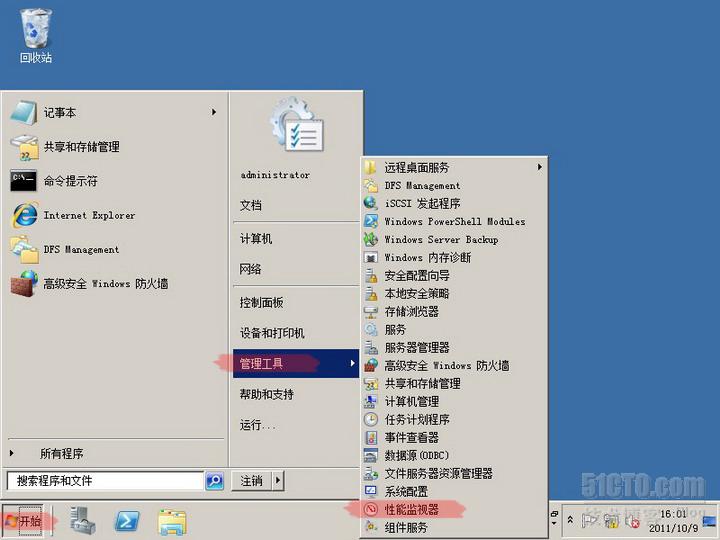The image size is (720, 540).
Task: Click the 服务器管理器 icon in submenu
Action: coord(371,348)
